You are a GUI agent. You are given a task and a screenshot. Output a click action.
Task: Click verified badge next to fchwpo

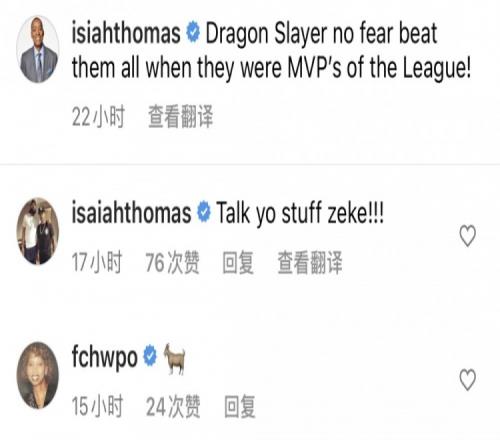point(150,355)
